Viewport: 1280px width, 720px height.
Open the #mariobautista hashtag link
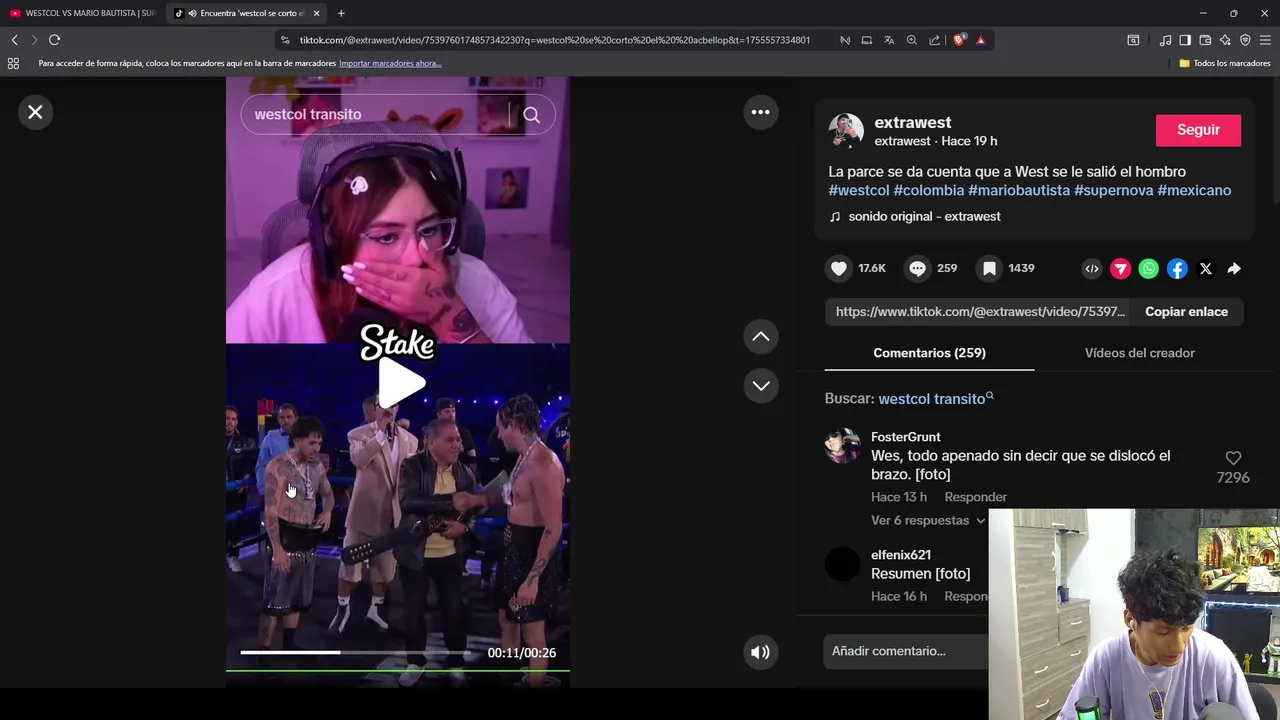(1019, 190)
